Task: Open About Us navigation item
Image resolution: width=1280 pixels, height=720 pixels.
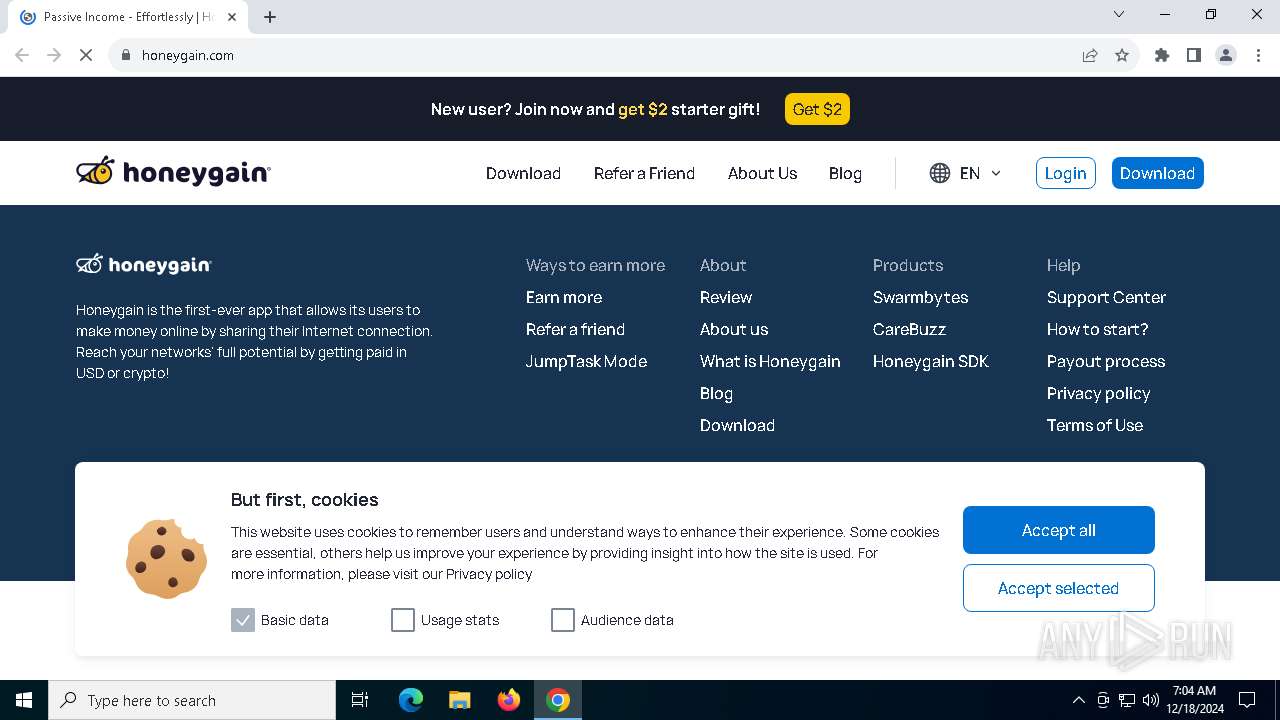Action: point(762,173)
